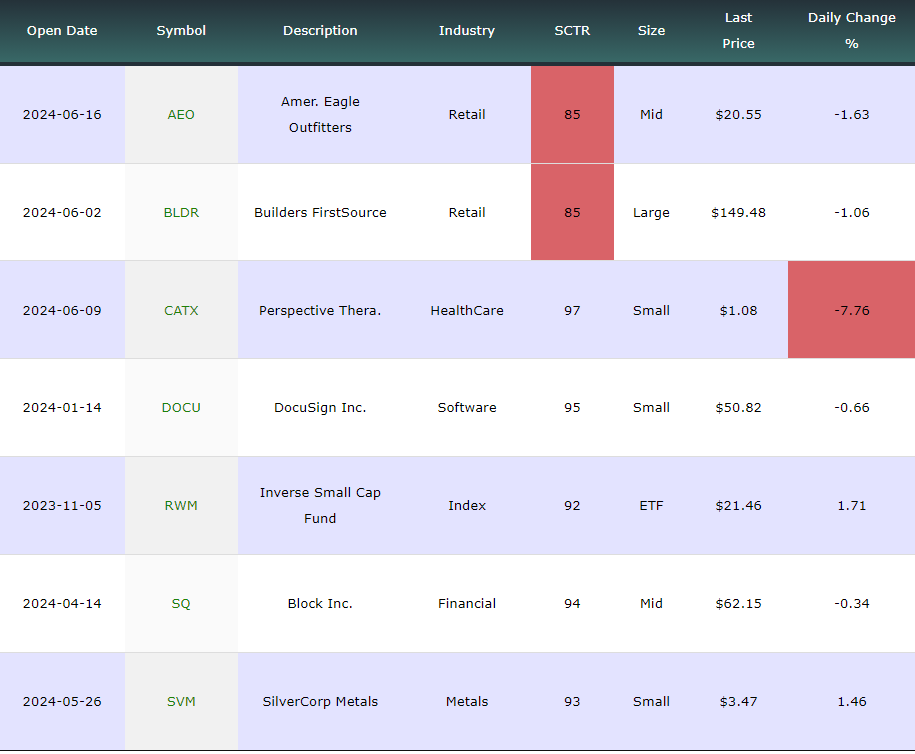This screenshot has height=754, width=915.
Task: Click the Metals industry cell
Action: coord(467,701)
